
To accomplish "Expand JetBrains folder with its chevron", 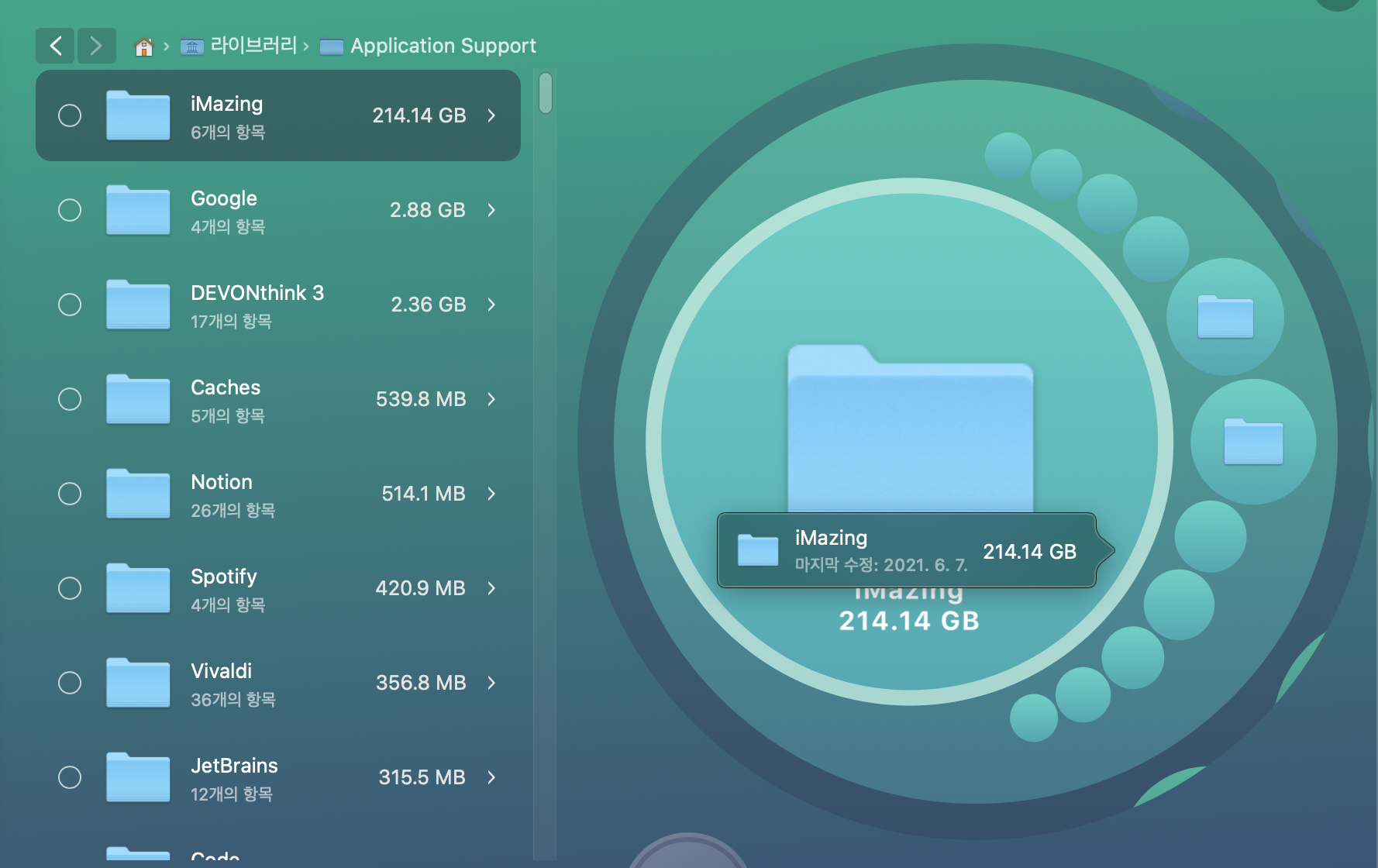I will pyautogui.click(x=491, y=777).
